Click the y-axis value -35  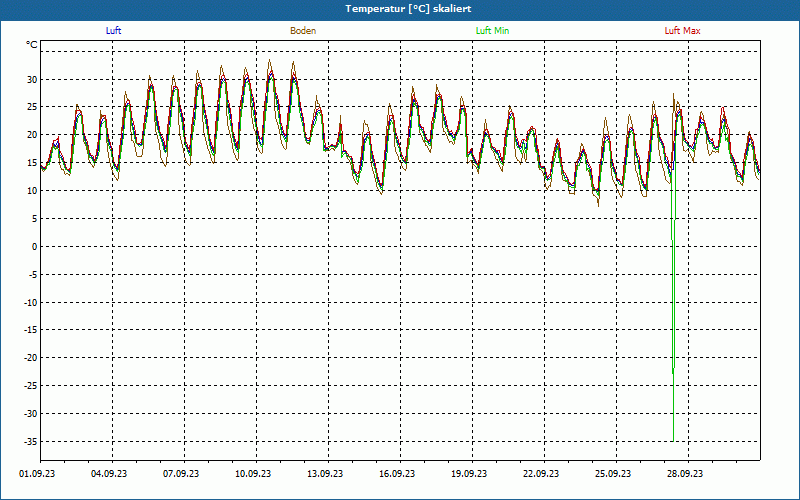pyautogui.click(x=31, y=441)
